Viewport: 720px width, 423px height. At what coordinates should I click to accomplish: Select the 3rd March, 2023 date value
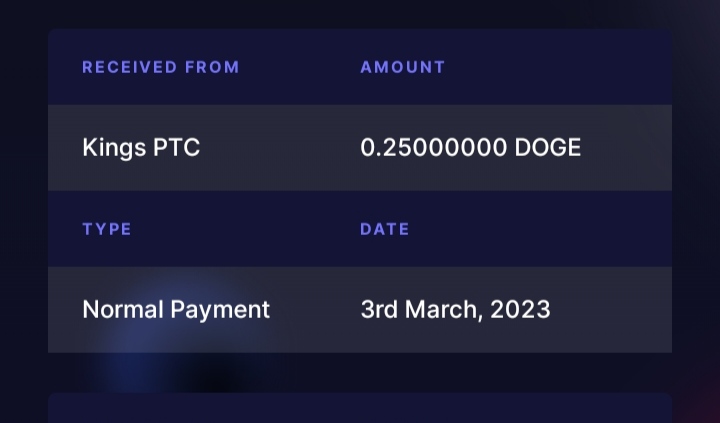456,310
